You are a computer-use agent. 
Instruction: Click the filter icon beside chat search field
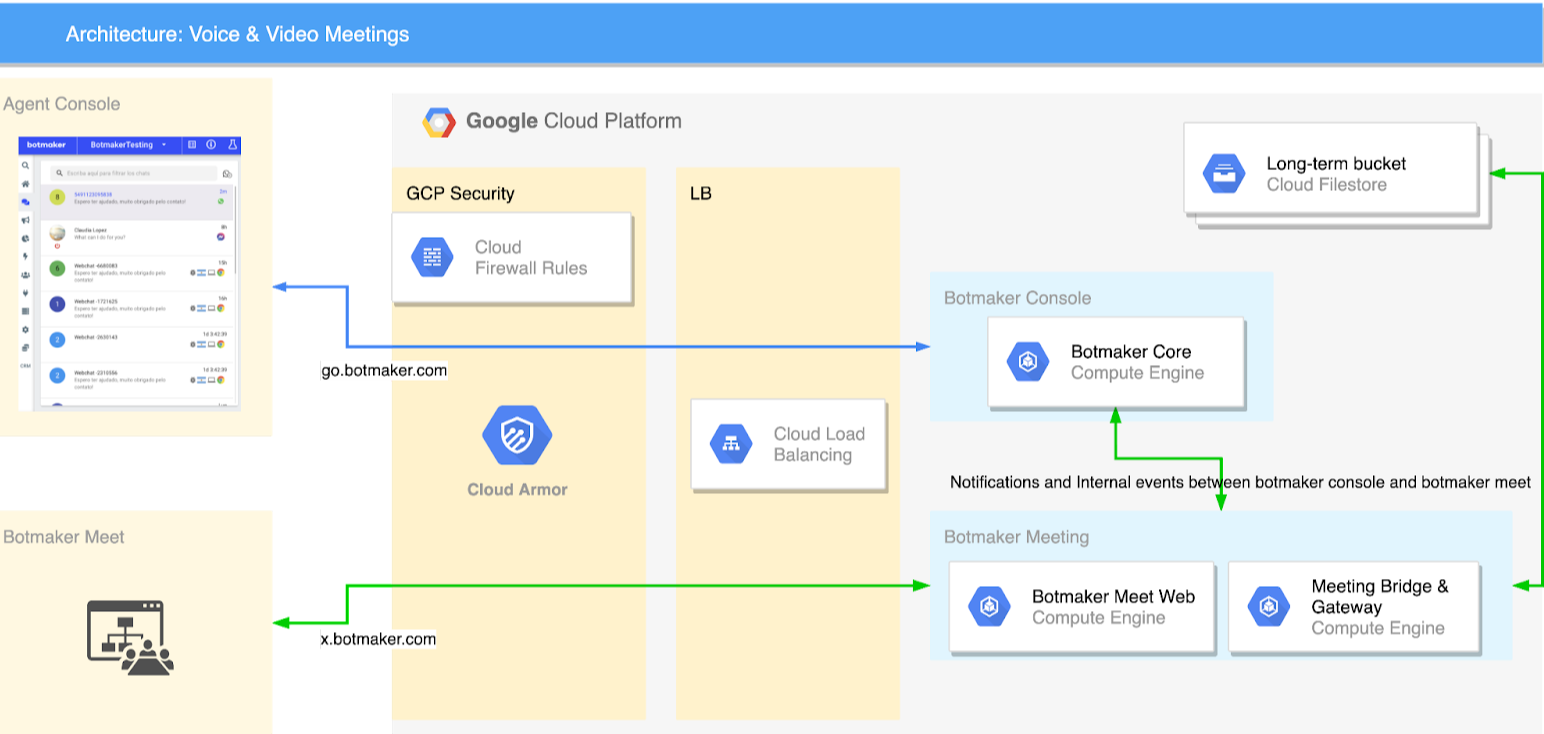click(227, 174)
